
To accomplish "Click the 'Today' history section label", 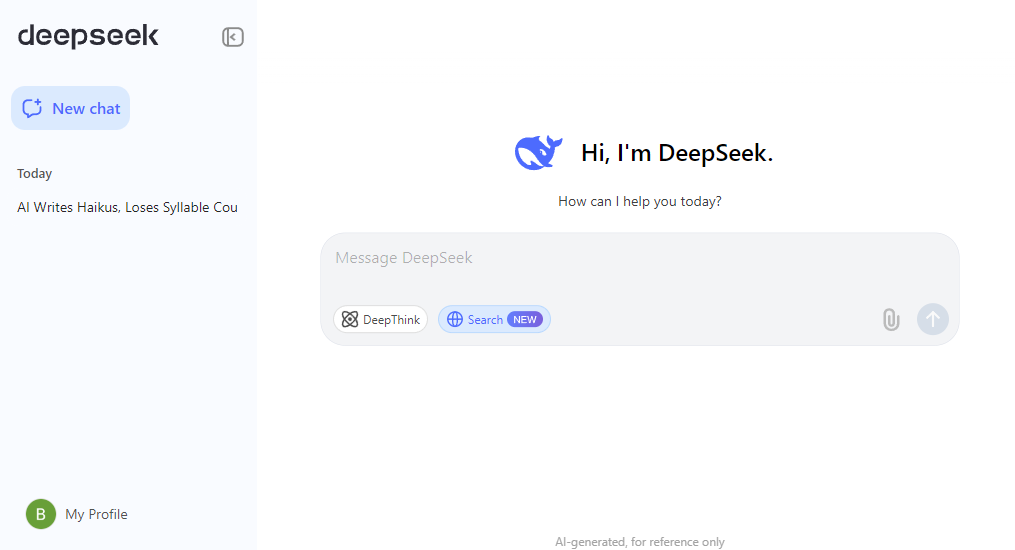I will pos(34,173).
